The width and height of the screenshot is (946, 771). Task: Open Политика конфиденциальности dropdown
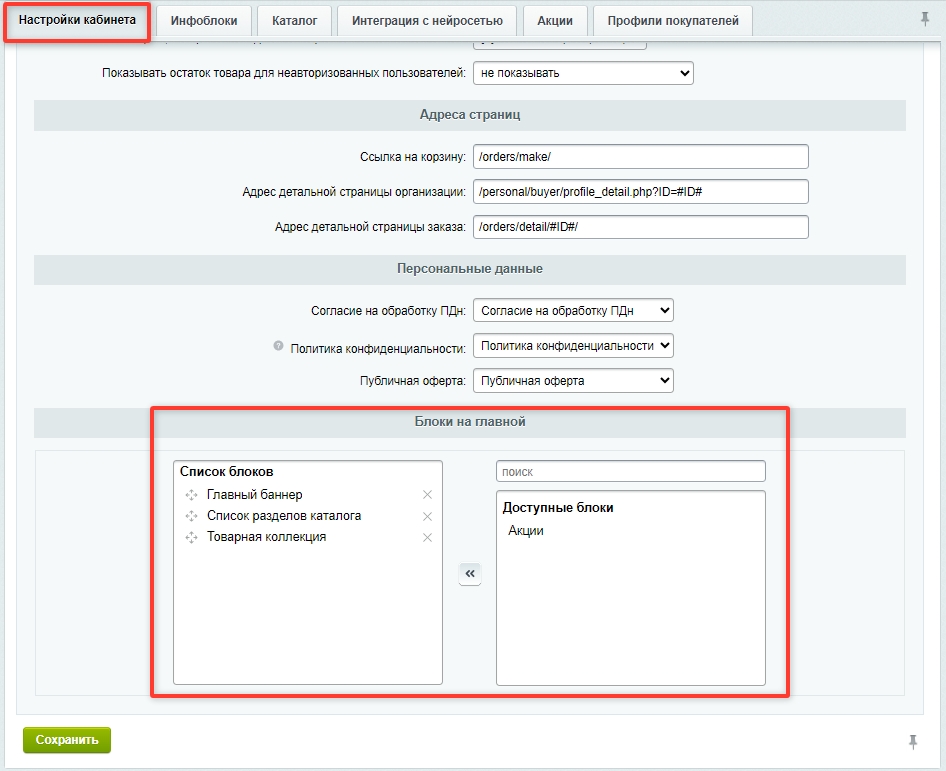[x=573, y=346]
